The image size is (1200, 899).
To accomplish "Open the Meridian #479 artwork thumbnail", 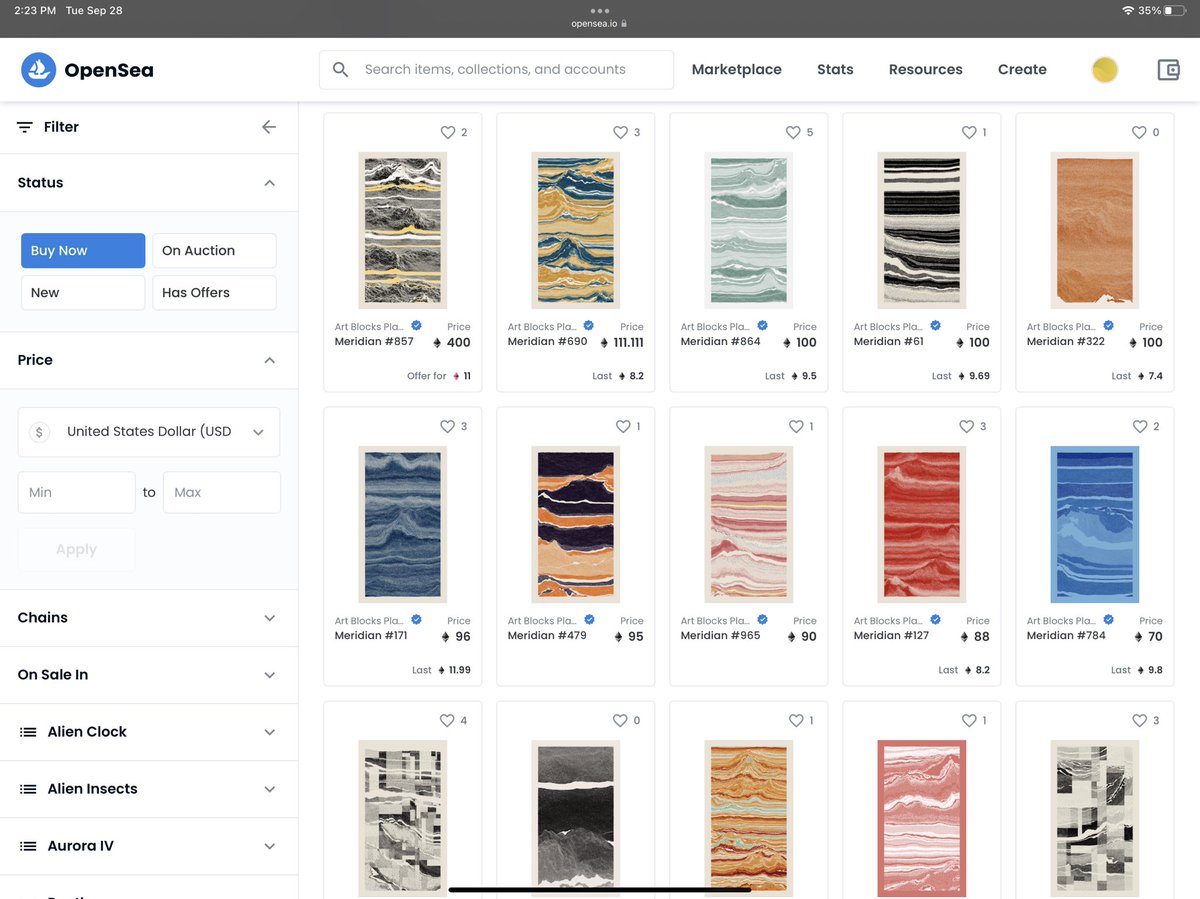I will [x=576, y=525].
